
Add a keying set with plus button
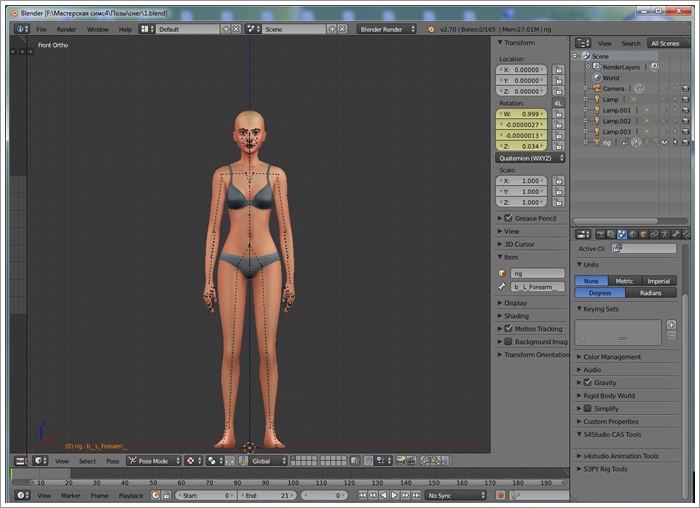[671, 325]
